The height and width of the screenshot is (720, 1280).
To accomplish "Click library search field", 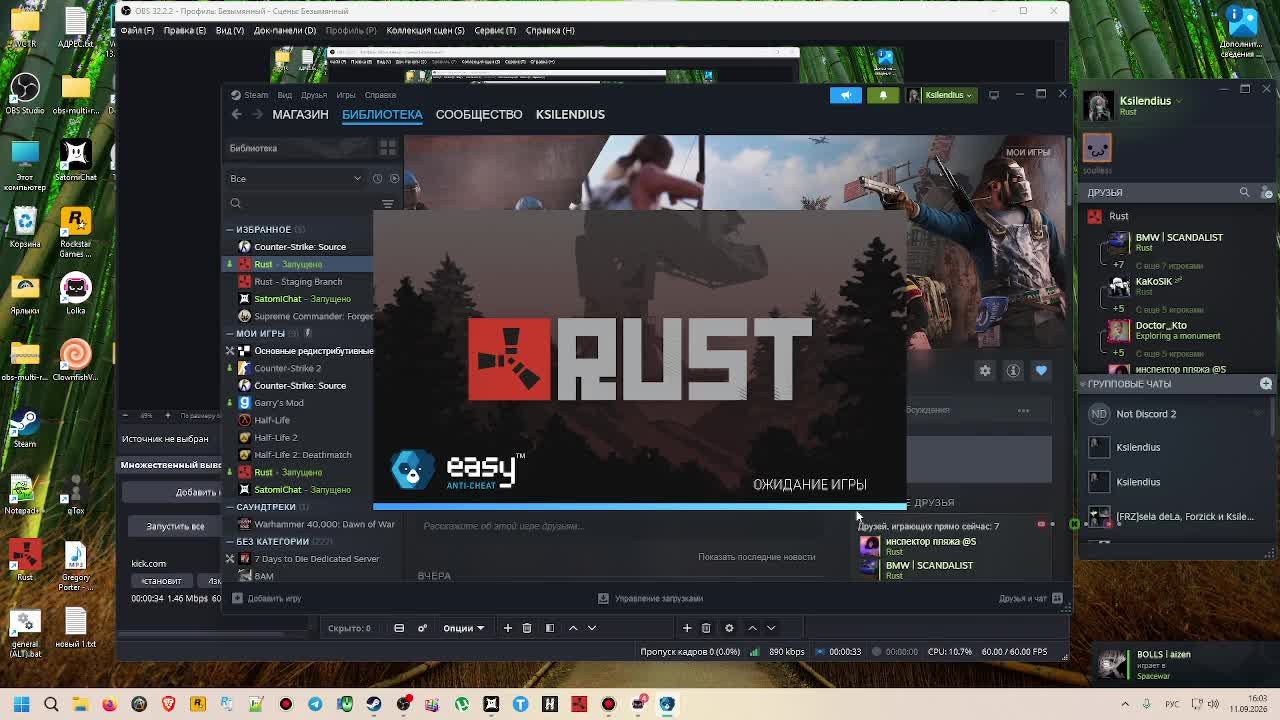I will (x=300, y=203).
